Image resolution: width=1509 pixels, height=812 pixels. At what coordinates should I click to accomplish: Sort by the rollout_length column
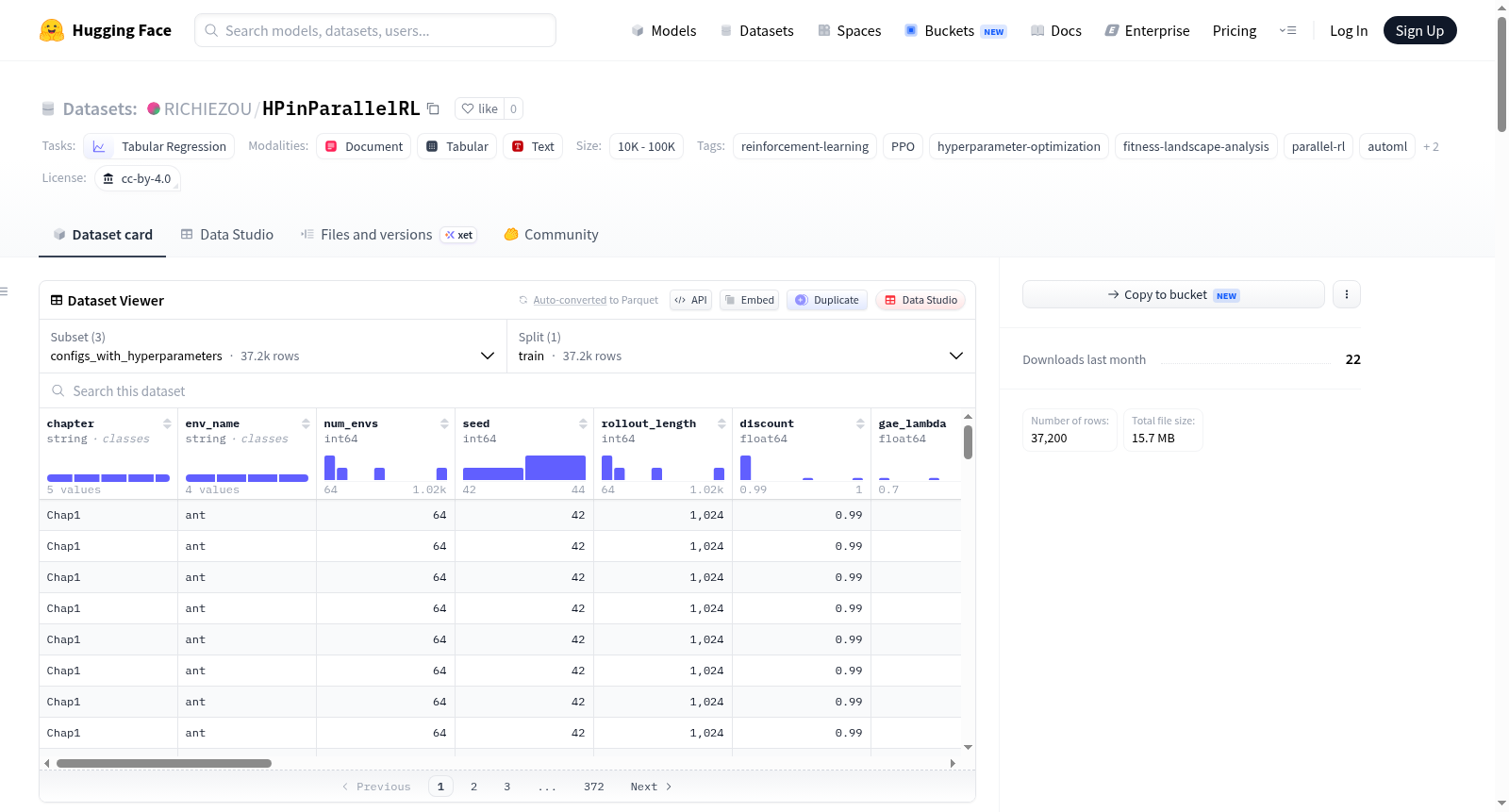coord(721,423)
